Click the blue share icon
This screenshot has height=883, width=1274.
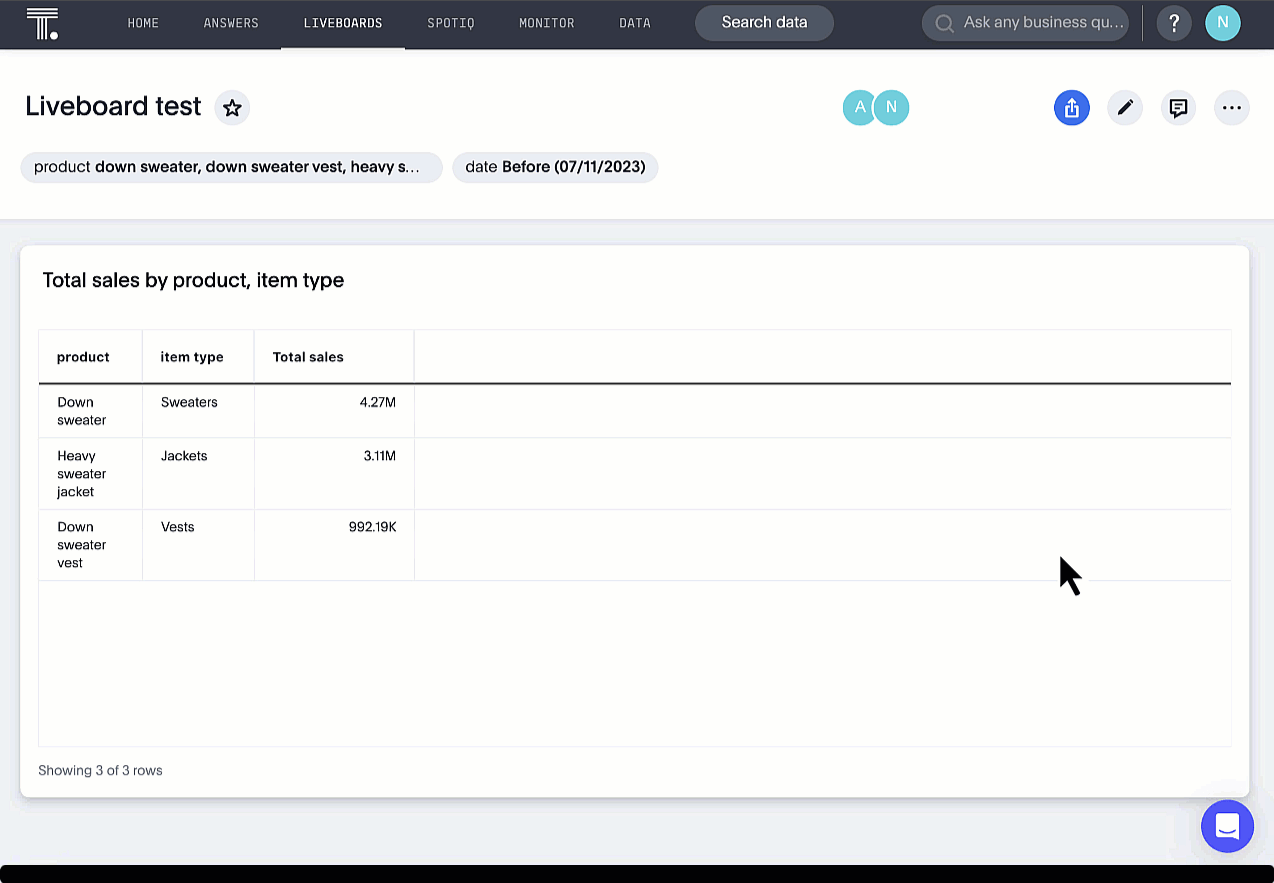[1071, 108]
